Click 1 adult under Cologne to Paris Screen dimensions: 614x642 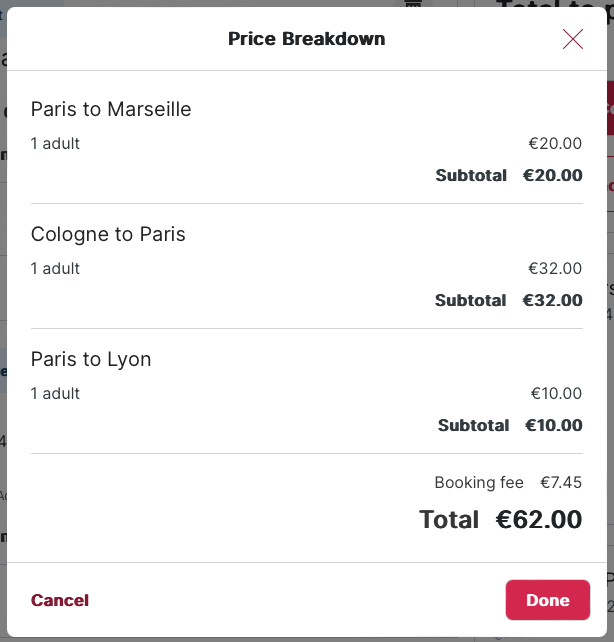[55, 269]
